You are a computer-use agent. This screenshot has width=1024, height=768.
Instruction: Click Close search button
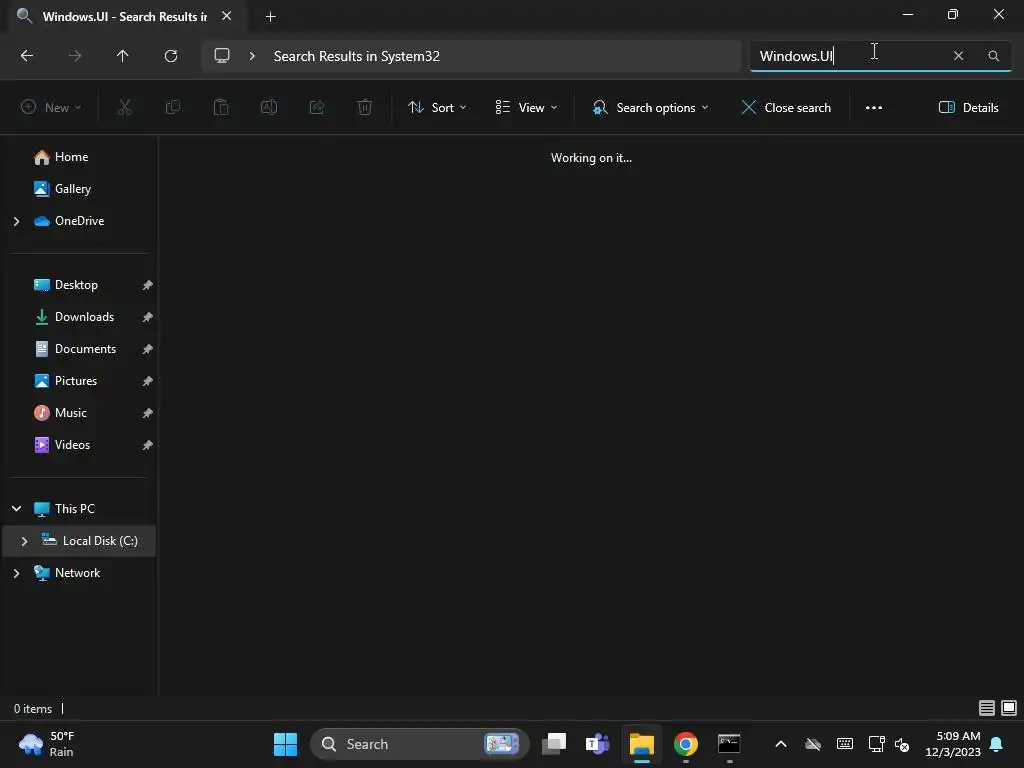click(786, 108)
